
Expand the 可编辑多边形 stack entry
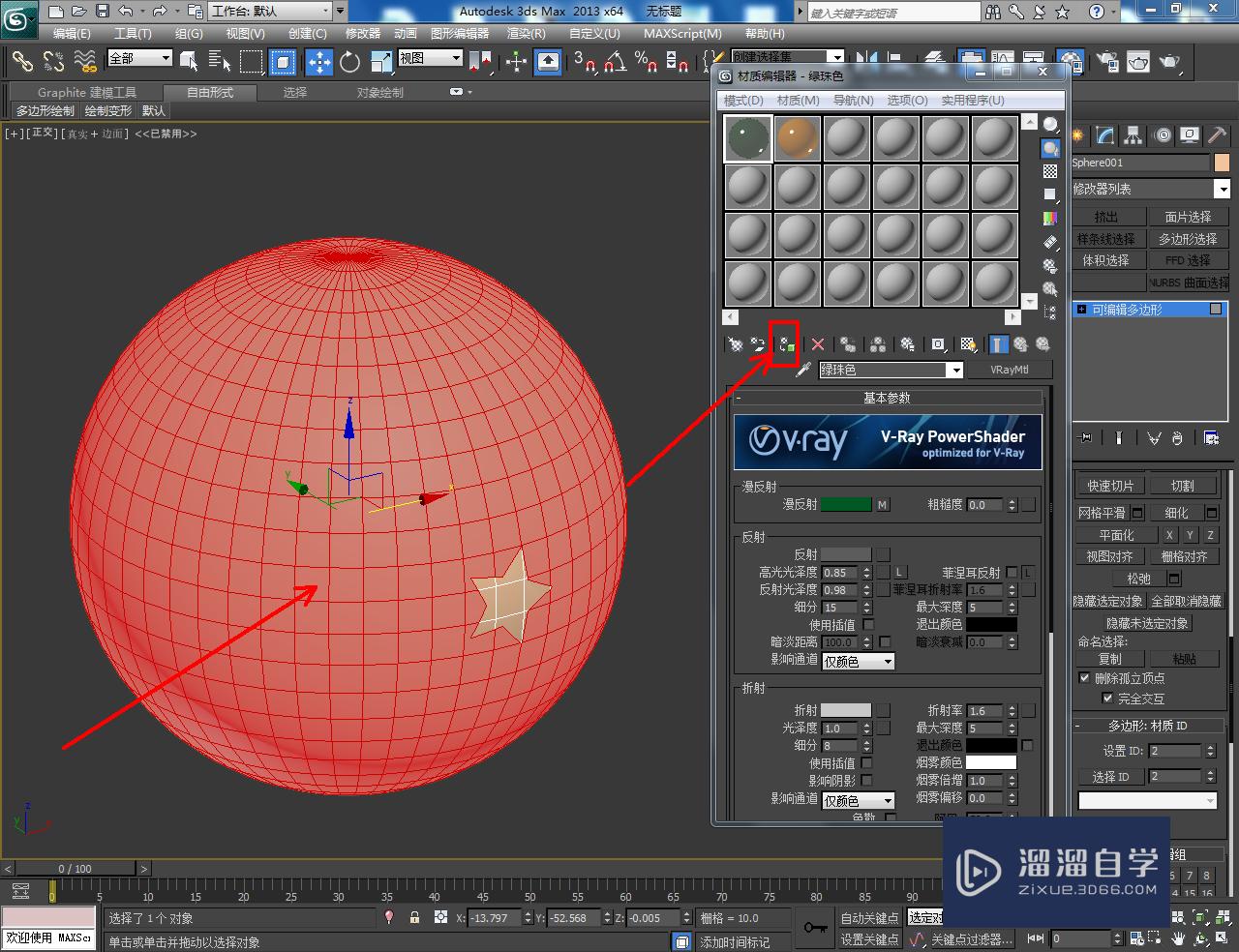pyautogui.click(x=1082, y=310)
